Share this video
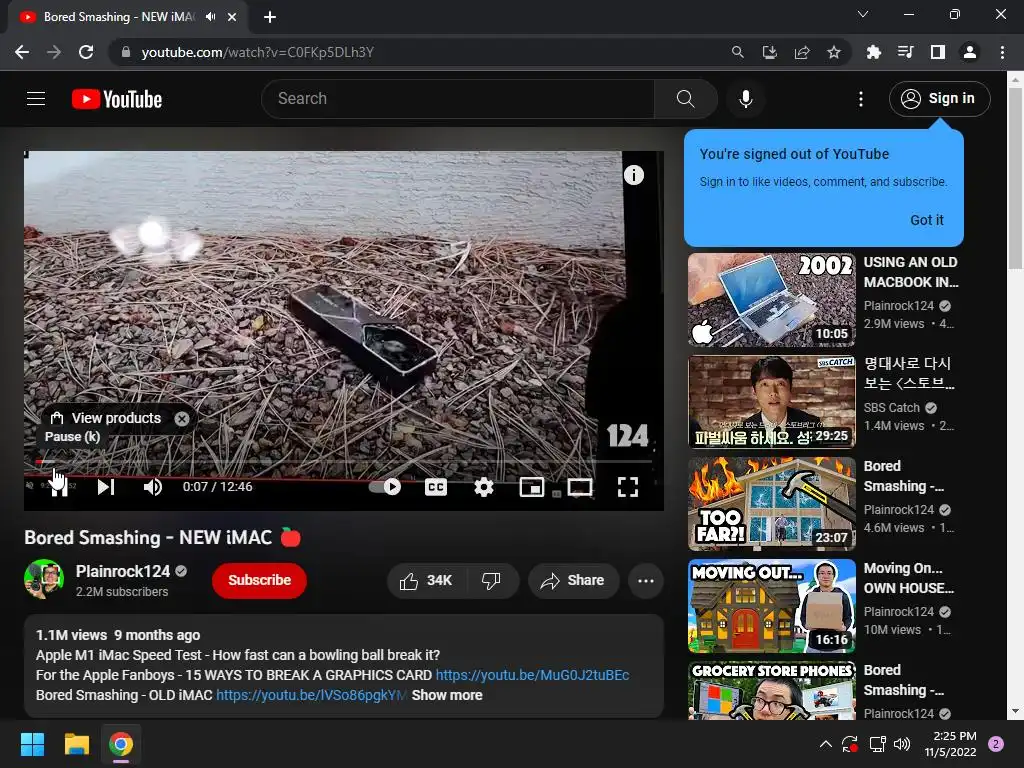 (x=573, y=581)
